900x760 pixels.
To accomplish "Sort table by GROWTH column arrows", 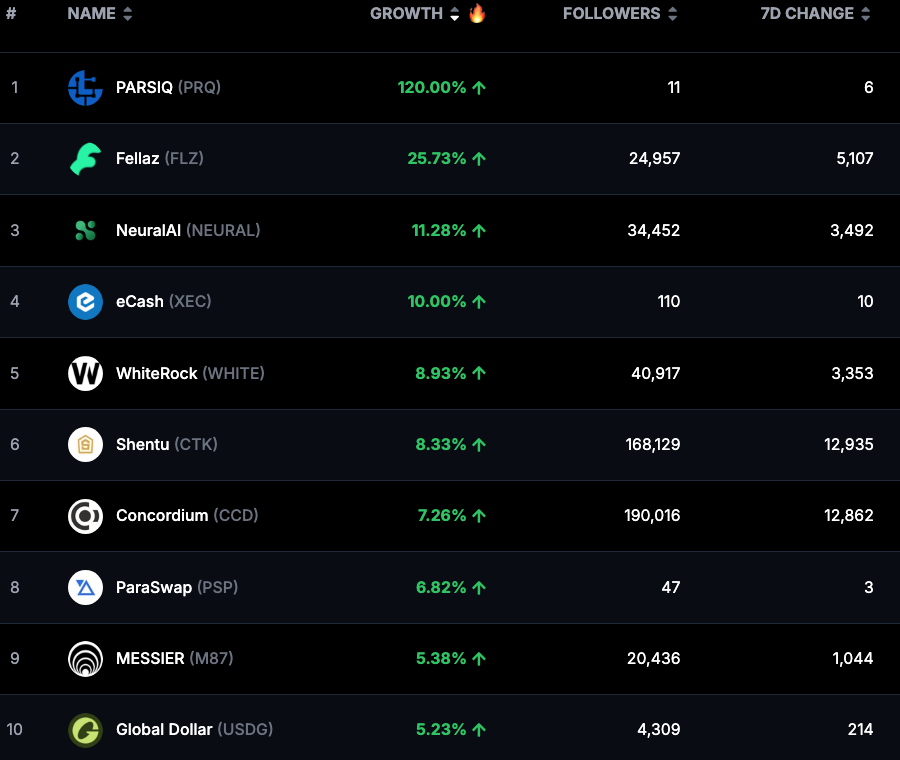I will coord(454,14).
